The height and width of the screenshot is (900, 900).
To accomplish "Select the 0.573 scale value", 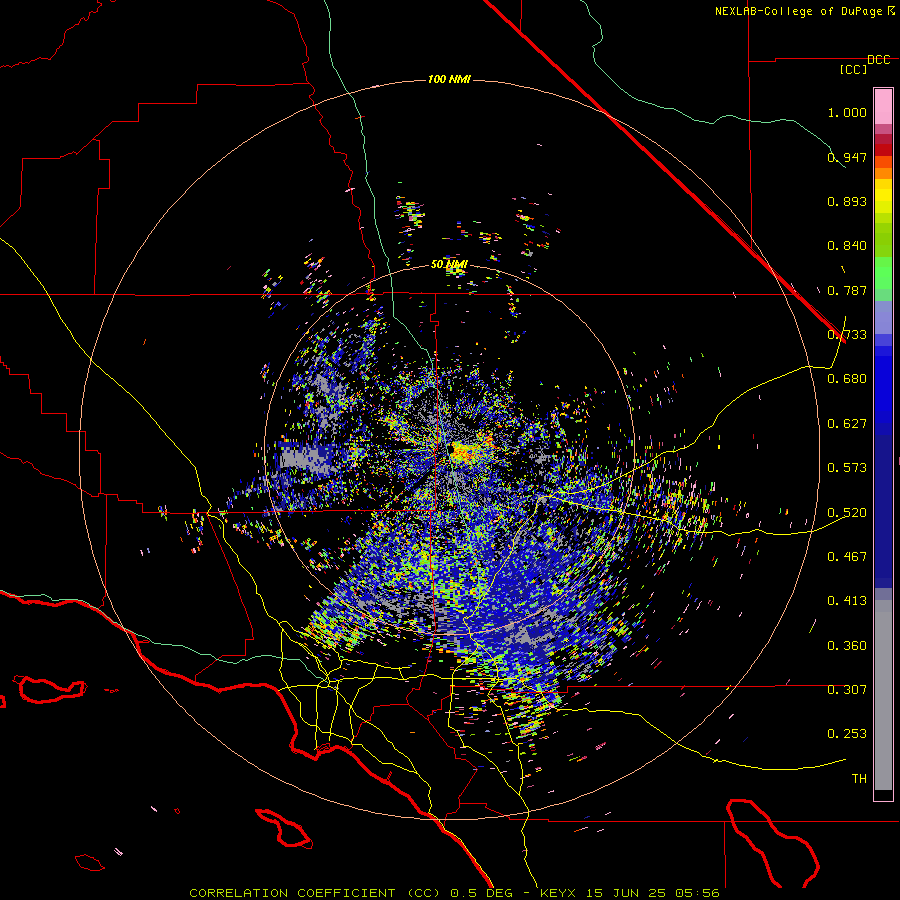I will [x=847, y=468].
